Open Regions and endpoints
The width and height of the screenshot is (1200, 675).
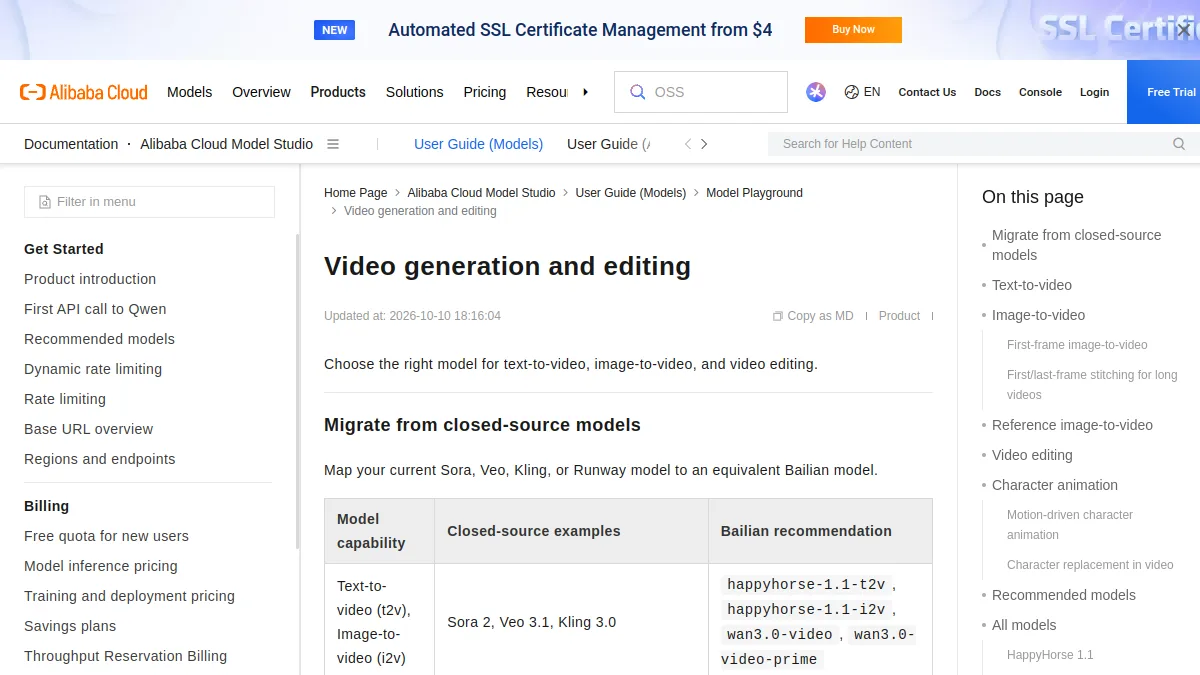[x=100, y=459]
